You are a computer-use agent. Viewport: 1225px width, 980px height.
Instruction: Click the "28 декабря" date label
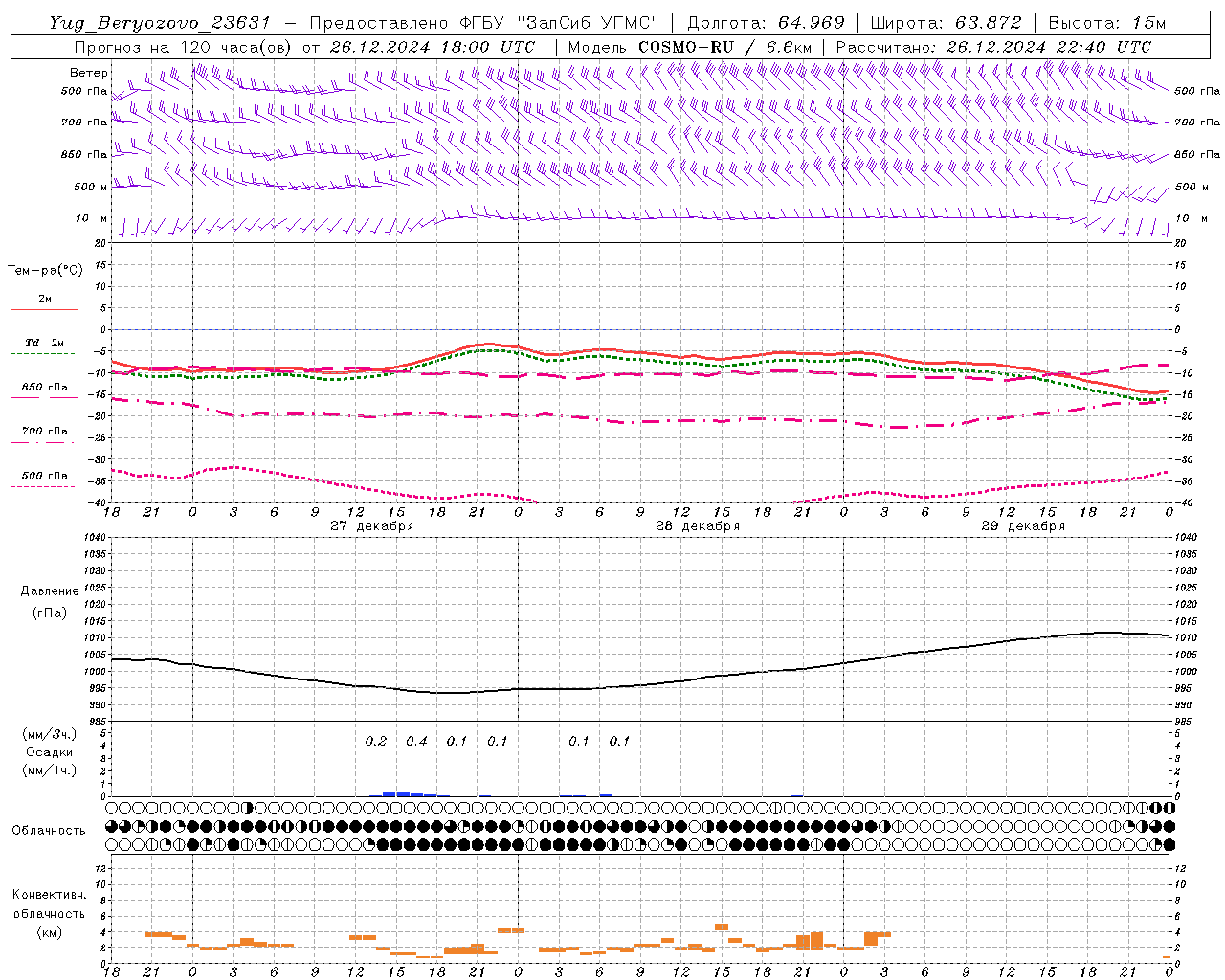[x=698, y=526]
